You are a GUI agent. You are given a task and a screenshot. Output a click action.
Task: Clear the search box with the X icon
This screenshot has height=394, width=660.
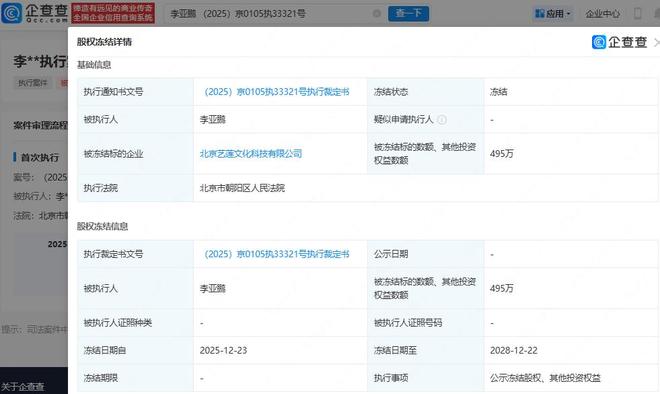[x=377, y=13]
